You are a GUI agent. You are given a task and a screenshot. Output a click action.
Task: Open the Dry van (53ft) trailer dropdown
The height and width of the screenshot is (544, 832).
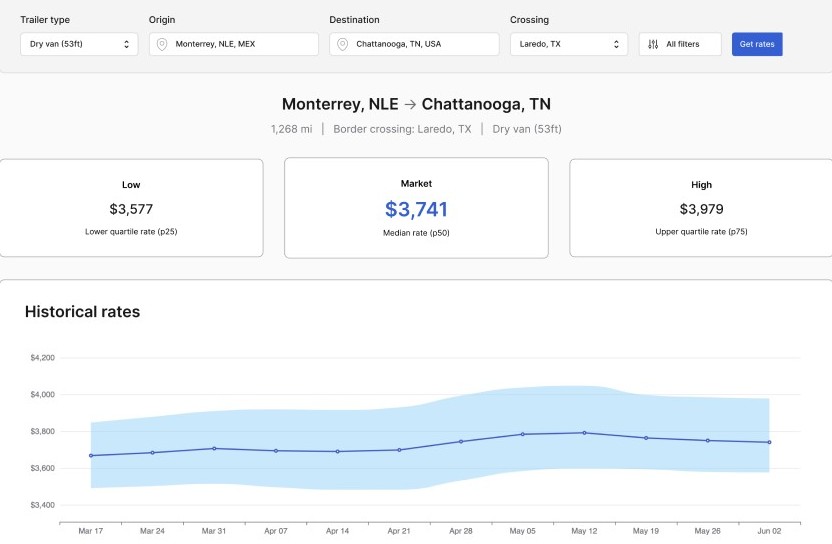tap(79, 44)
